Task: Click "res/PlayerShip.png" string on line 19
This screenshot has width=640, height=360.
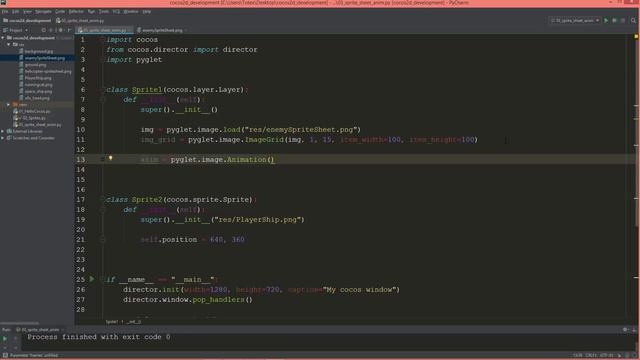Action: [x=258, y=220]
